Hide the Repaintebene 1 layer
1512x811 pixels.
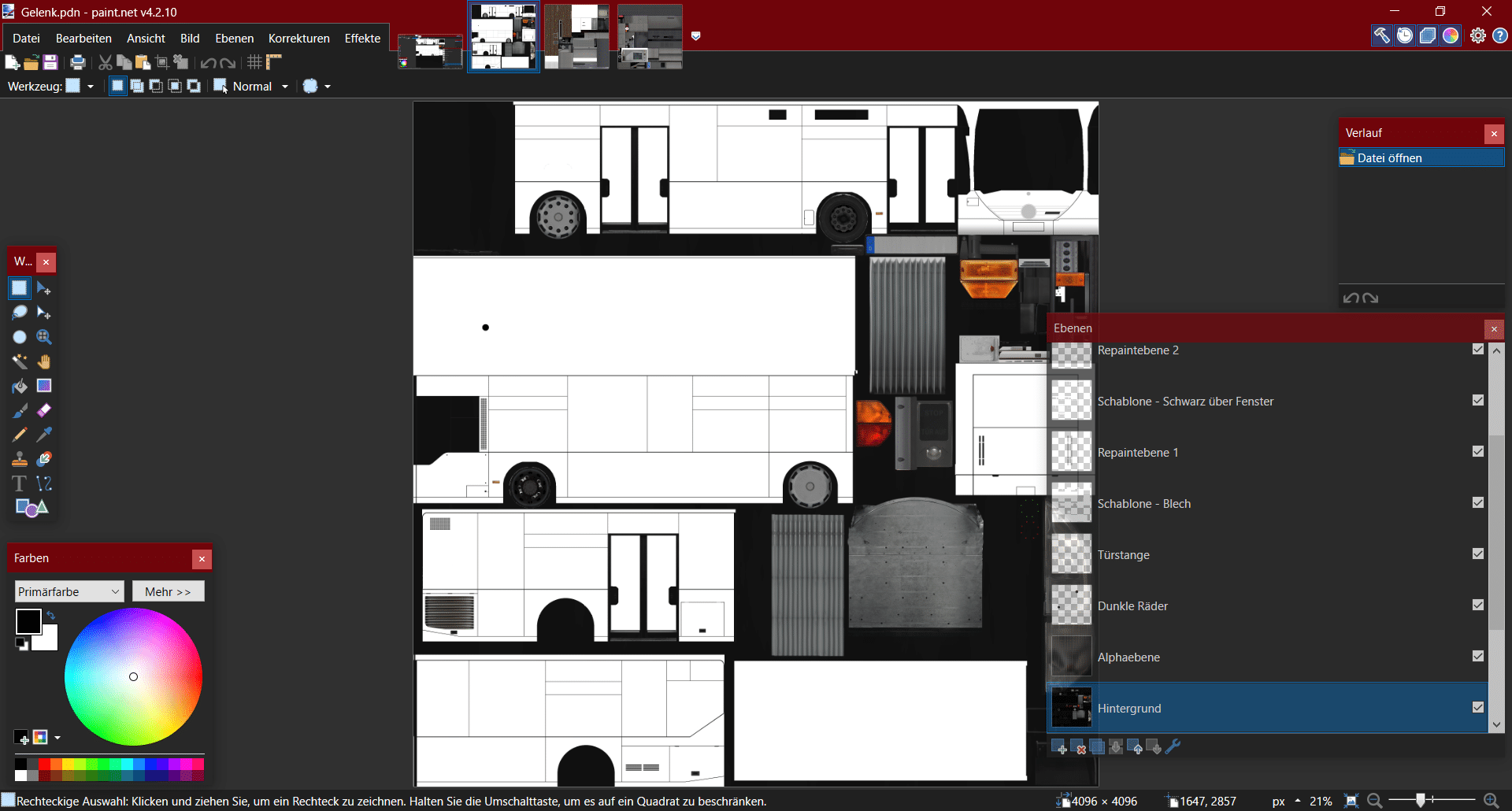click(x=1478, y=451)
